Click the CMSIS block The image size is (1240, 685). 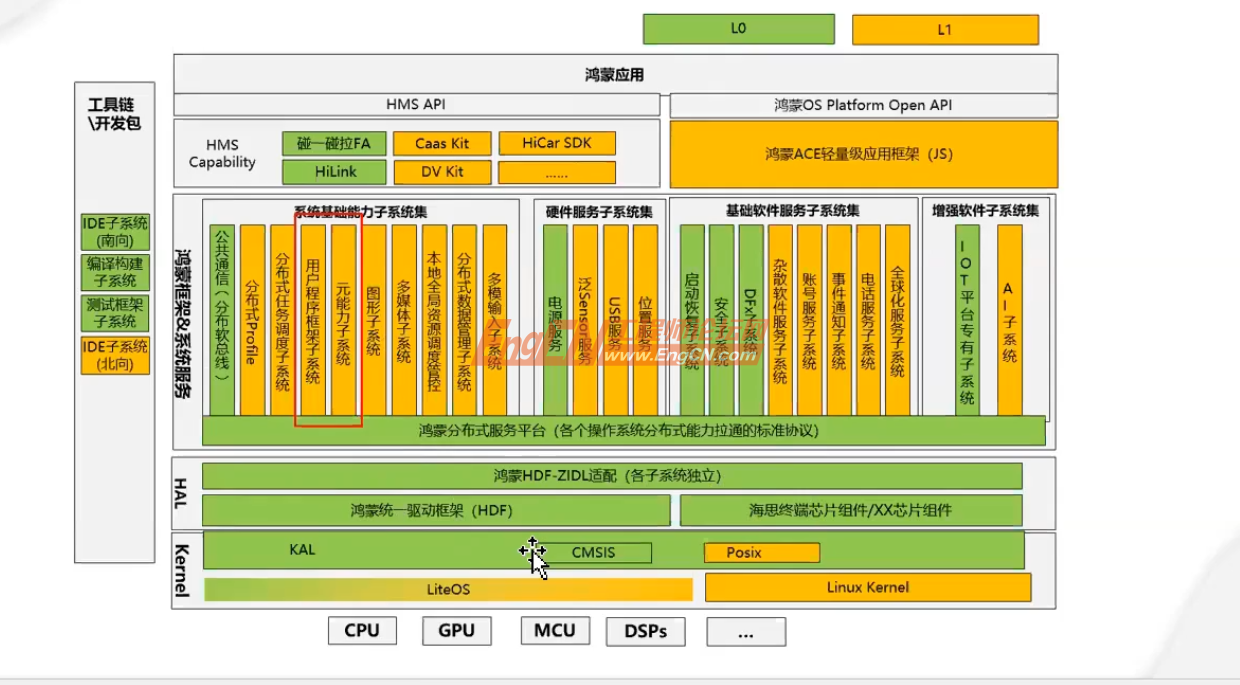tap(592, 552)
